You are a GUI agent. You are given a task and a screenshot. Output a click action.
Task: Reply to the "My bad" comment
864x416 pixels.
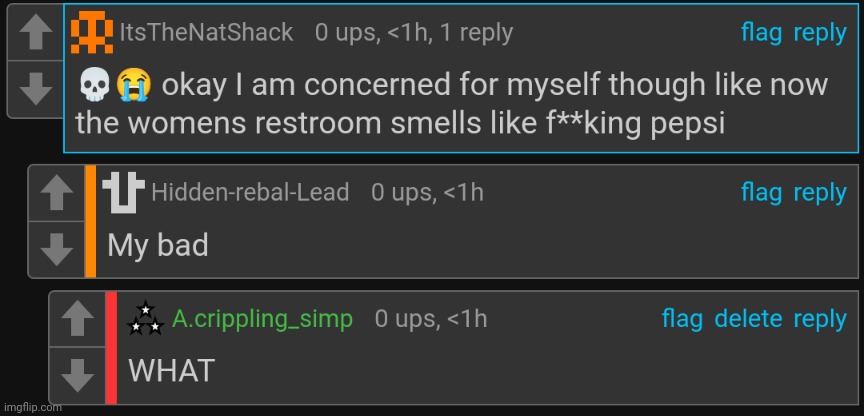click(x=820, y=193)
